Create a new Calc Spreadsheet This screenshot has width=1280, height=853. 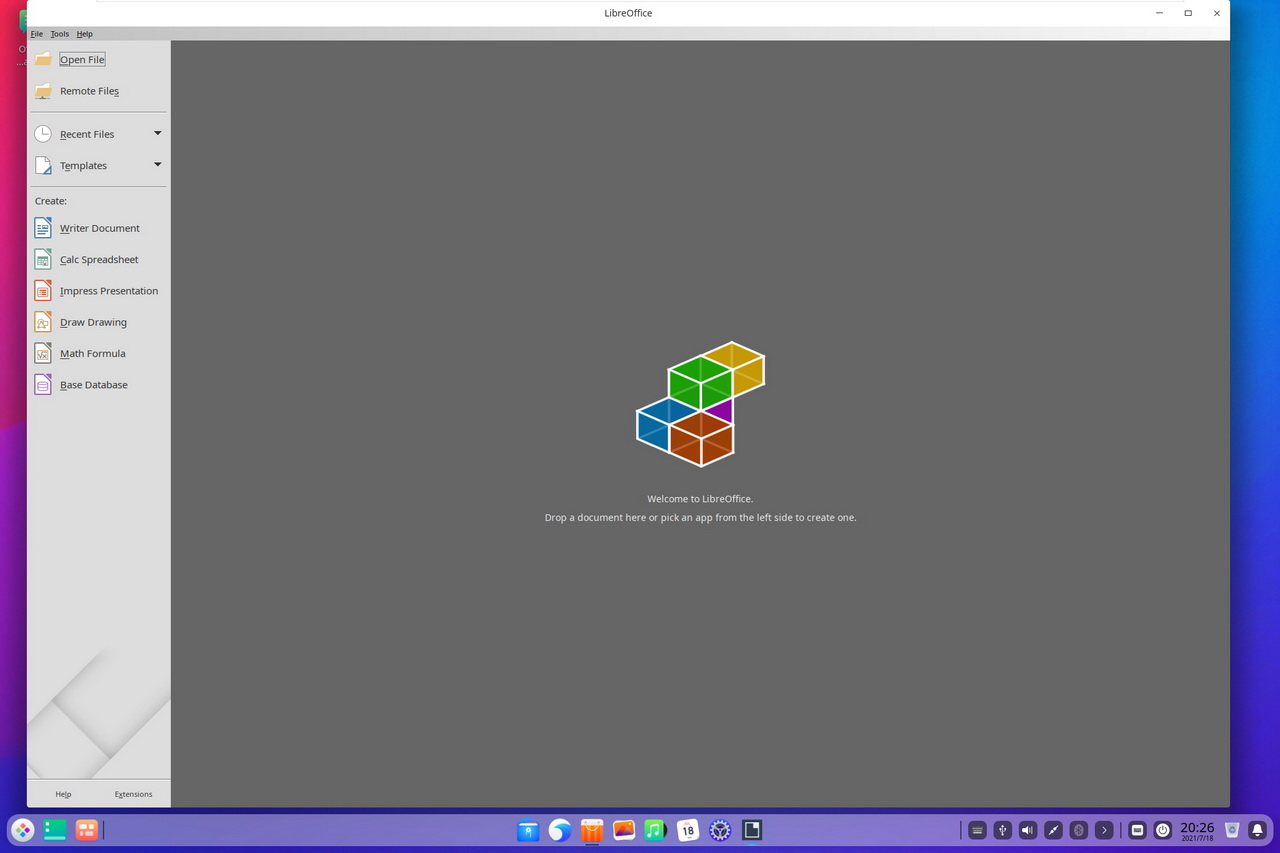tap(98, 259)
